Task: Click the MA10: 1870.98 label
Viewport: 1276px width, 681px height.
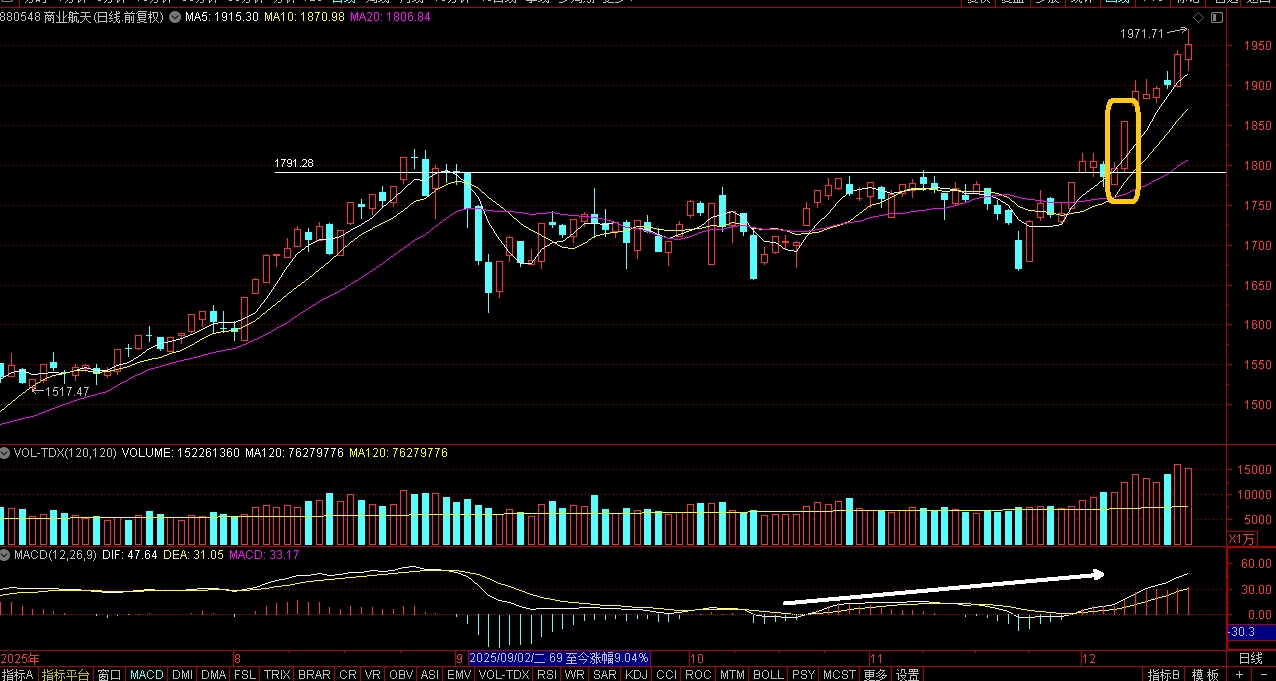Action: point(305,17)
